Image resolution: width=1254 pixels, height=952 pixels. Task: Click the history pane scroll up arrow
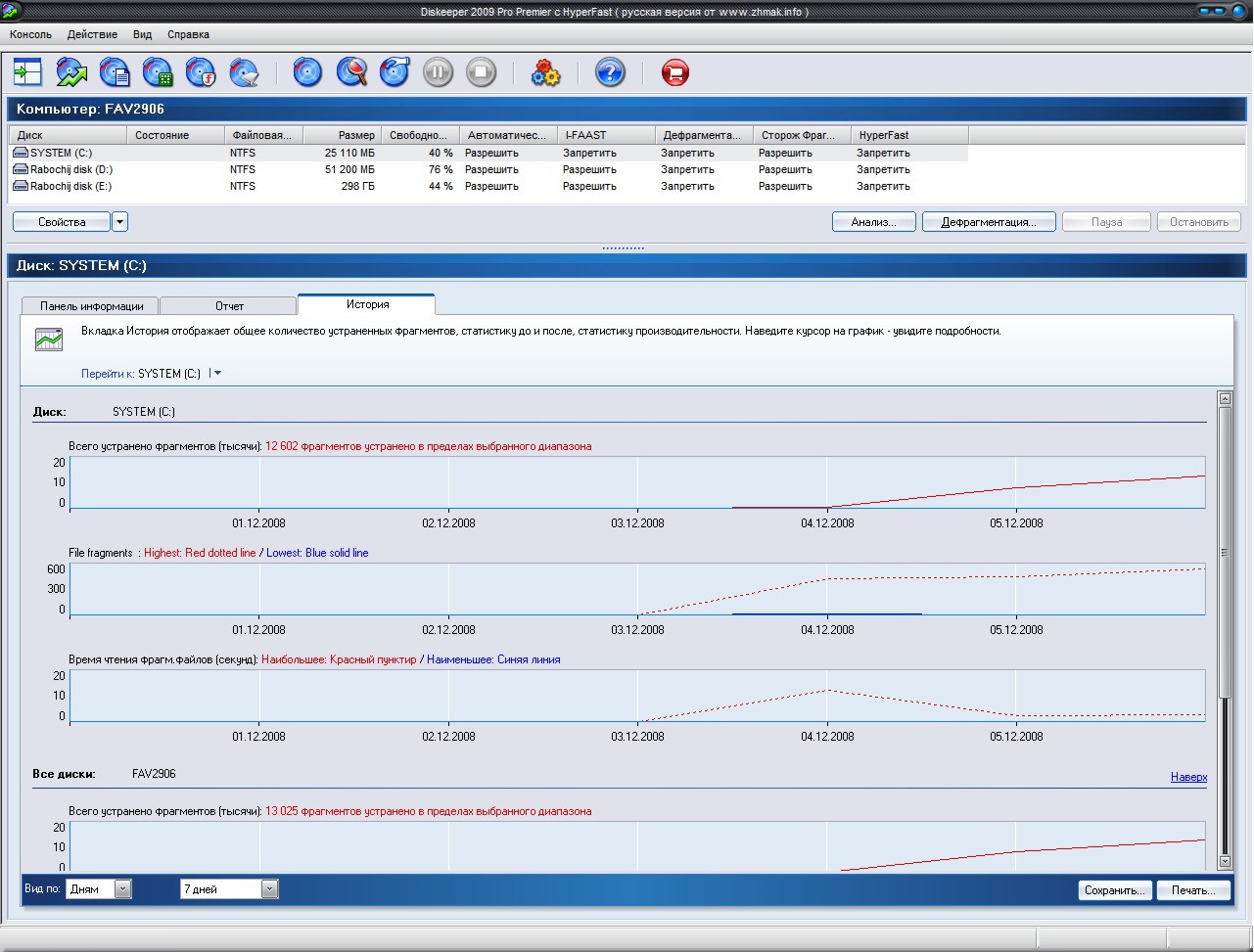(1224, 398)
